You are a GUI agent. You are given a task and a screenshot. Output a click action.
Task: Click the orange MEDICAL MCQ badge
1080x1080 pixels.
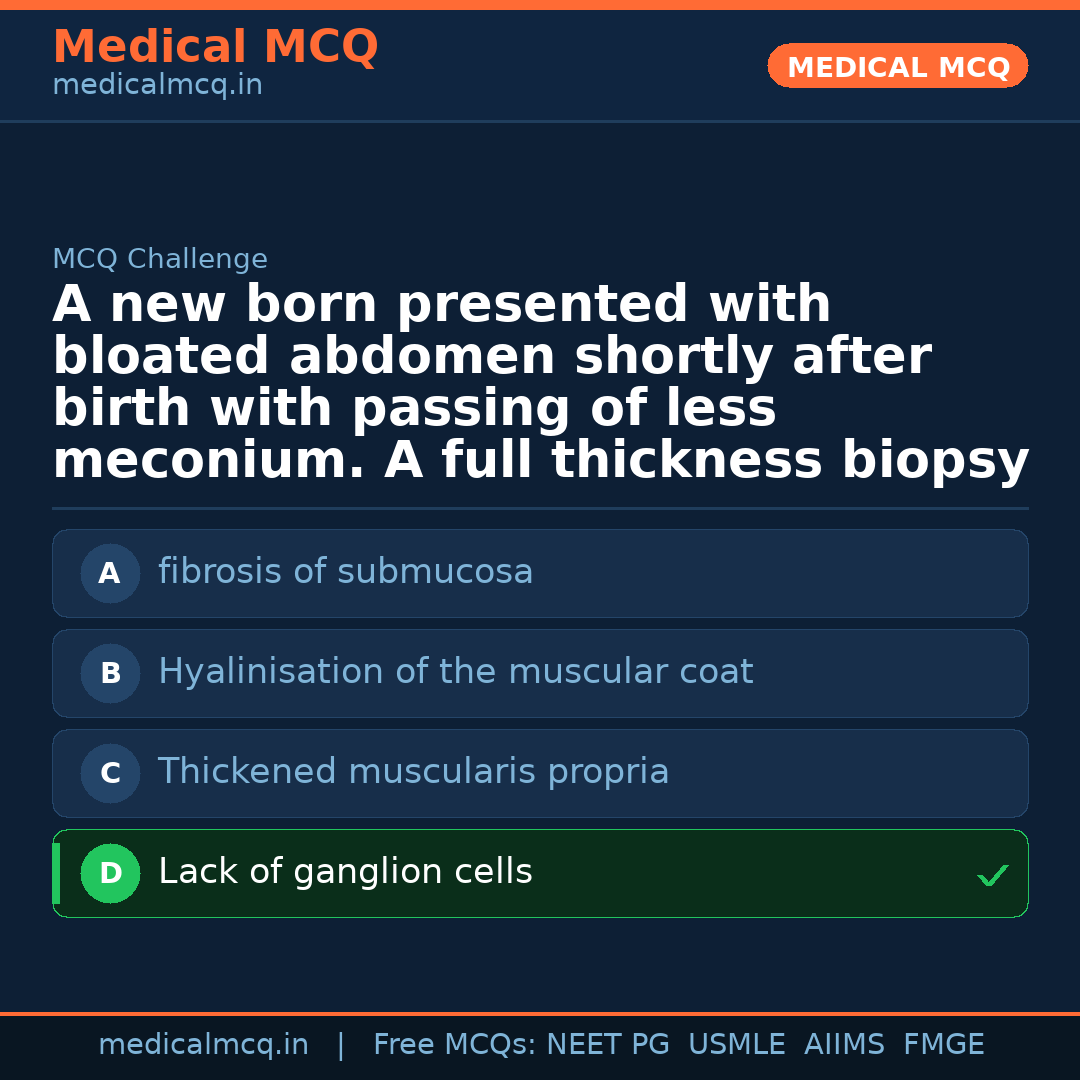point(897,67)
